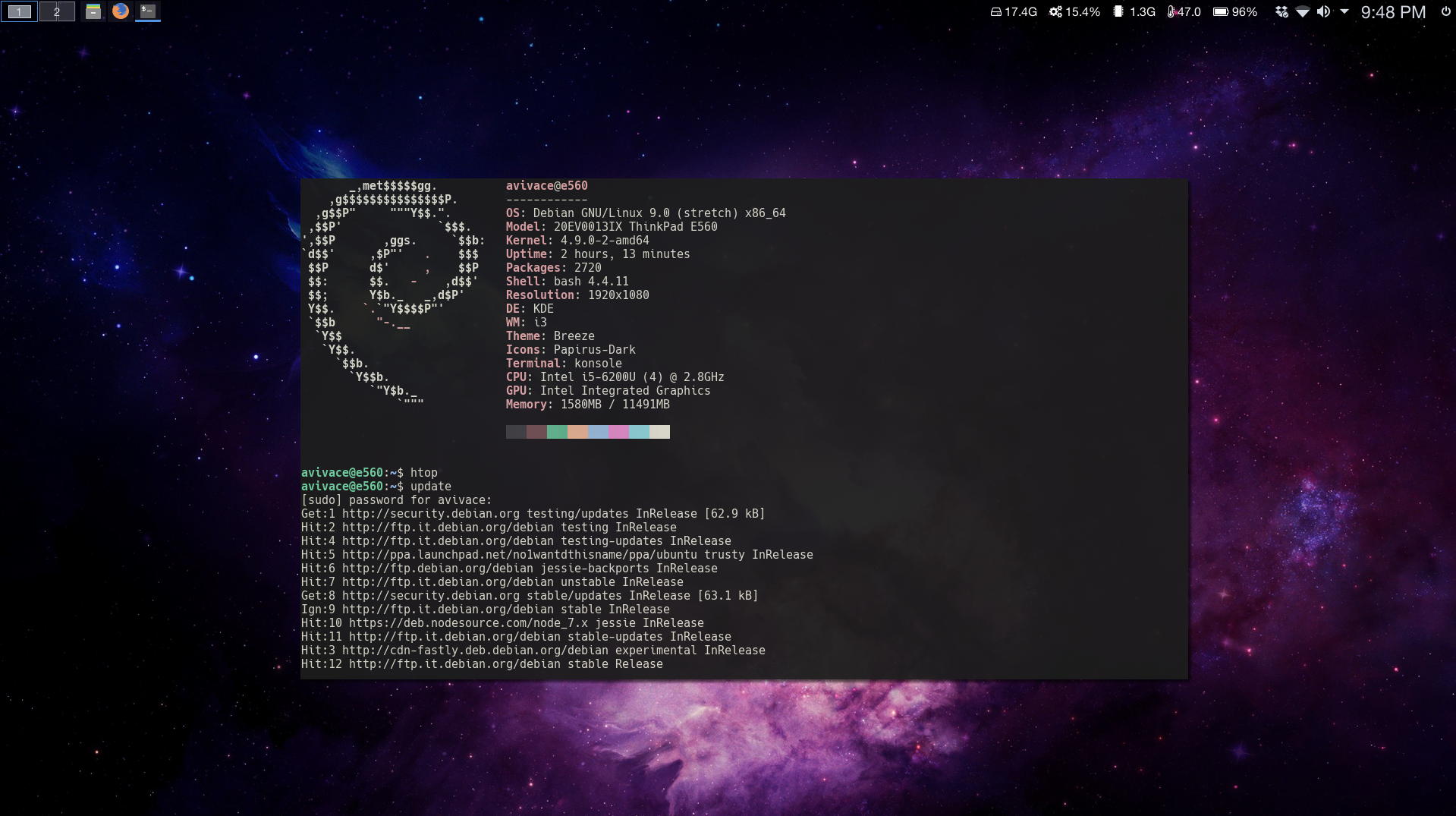Open the Wi-Fi network tray icon
Viewport: 1456px width, 816px height.
coord(1303,12)
